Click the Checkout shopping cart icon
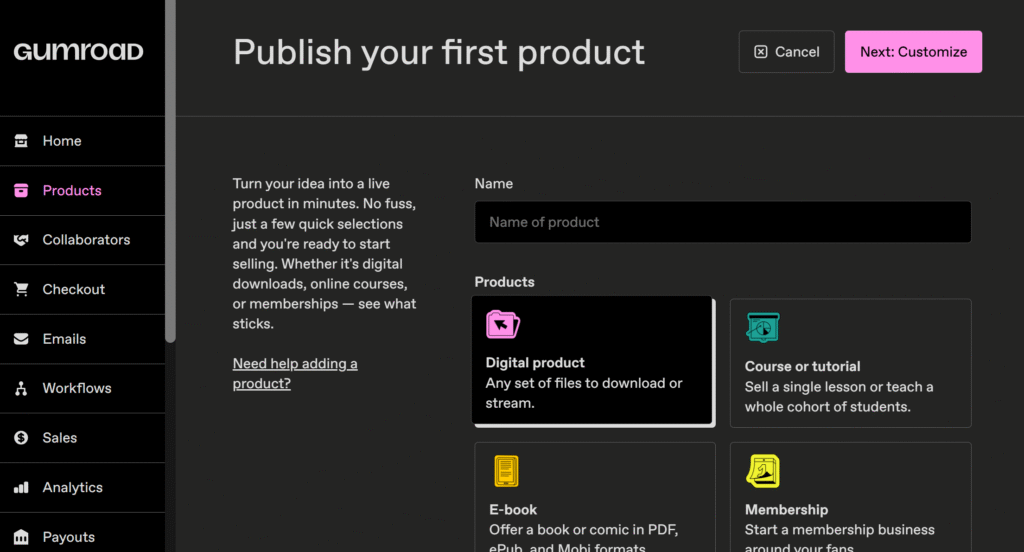 click(x=21, y=289)
